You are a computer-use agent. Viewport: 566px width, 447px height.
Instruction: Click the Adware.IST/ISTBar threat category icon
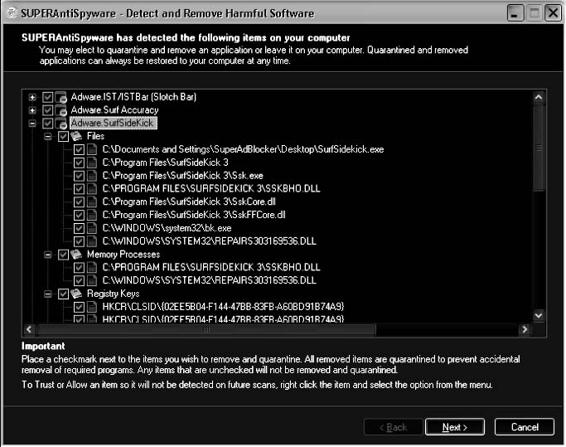click(x=61, y=97)
